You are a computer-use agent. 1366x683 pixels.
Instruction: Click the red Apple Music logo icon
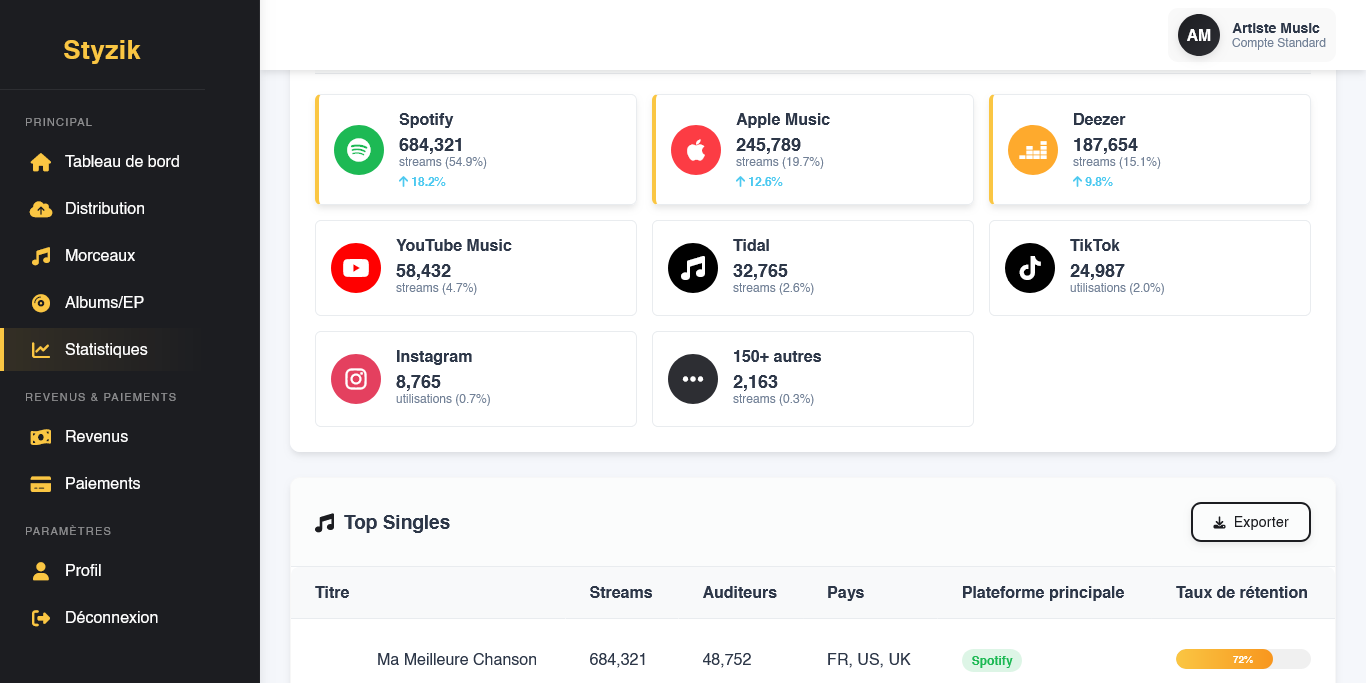pos(696,150)
